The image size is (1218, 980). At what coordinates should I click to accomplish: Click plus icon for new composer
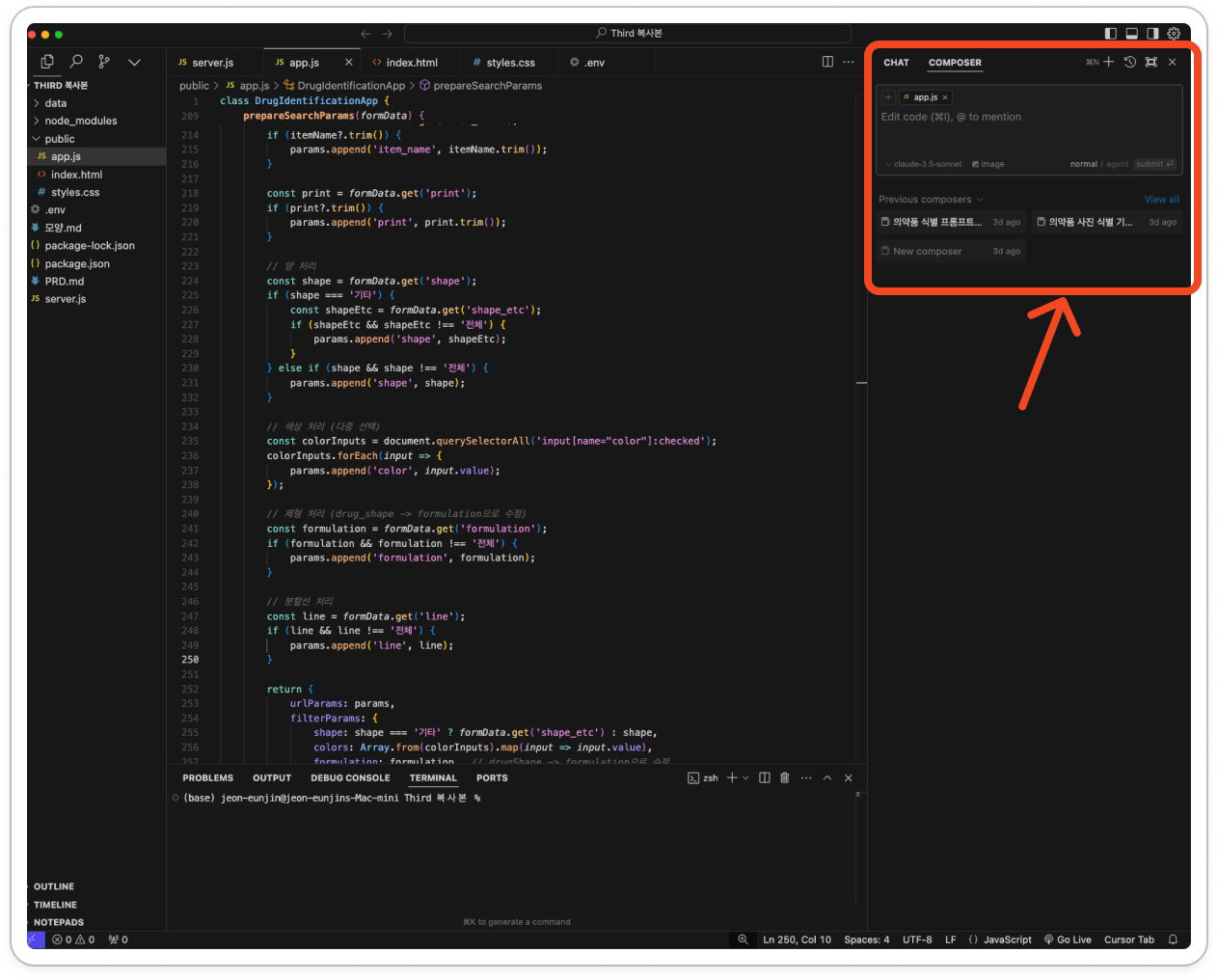tap(1108, 62)
